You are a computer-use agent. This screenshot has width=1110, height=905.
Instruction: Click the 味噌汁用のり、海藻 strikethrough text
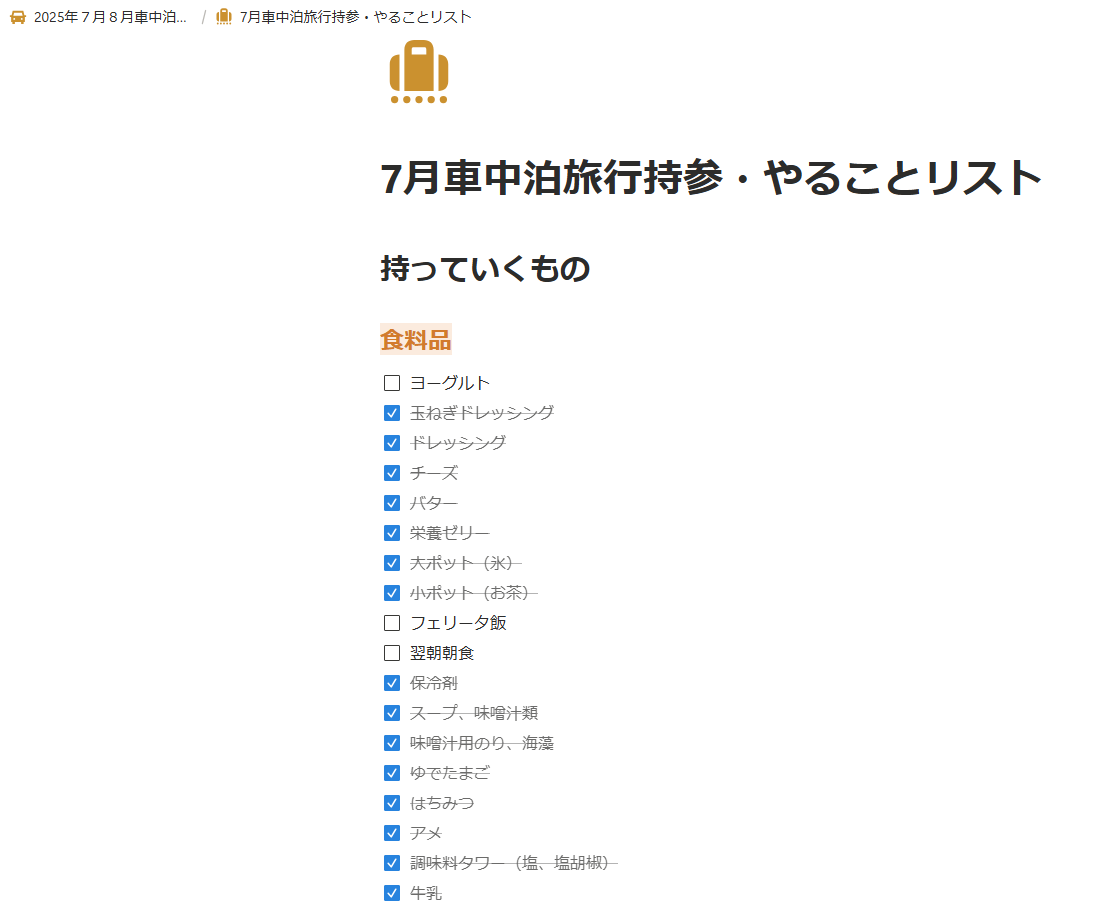(482, 743)
